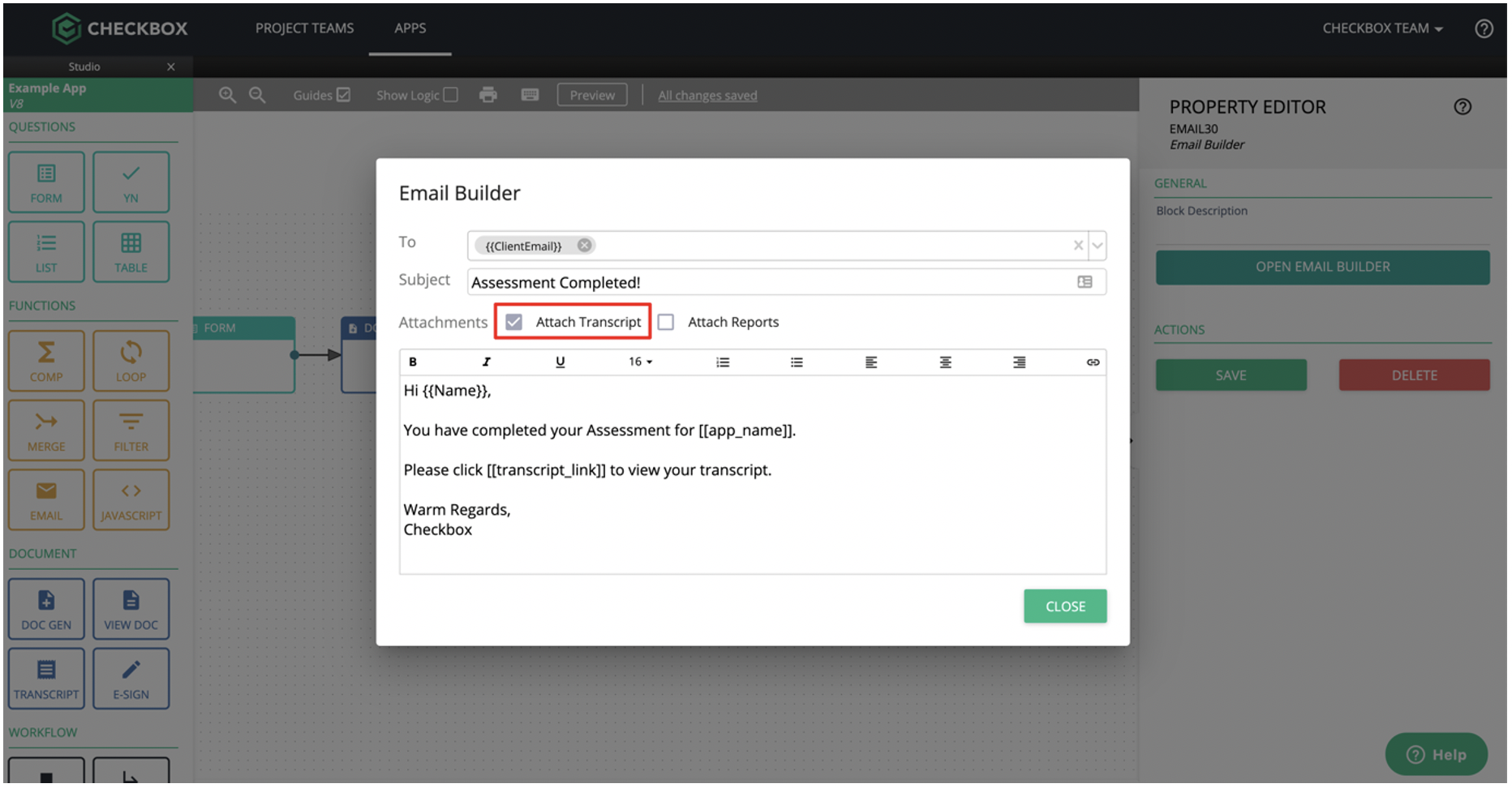Select the FILTER function block

click(131, 430)
